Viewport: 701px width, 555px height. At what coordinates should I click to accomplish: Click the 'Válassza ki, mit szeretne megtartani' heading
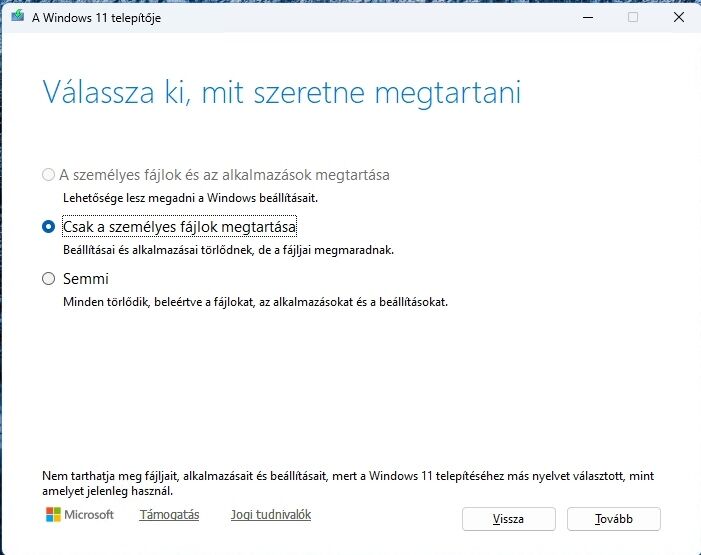tap(282, 93)
